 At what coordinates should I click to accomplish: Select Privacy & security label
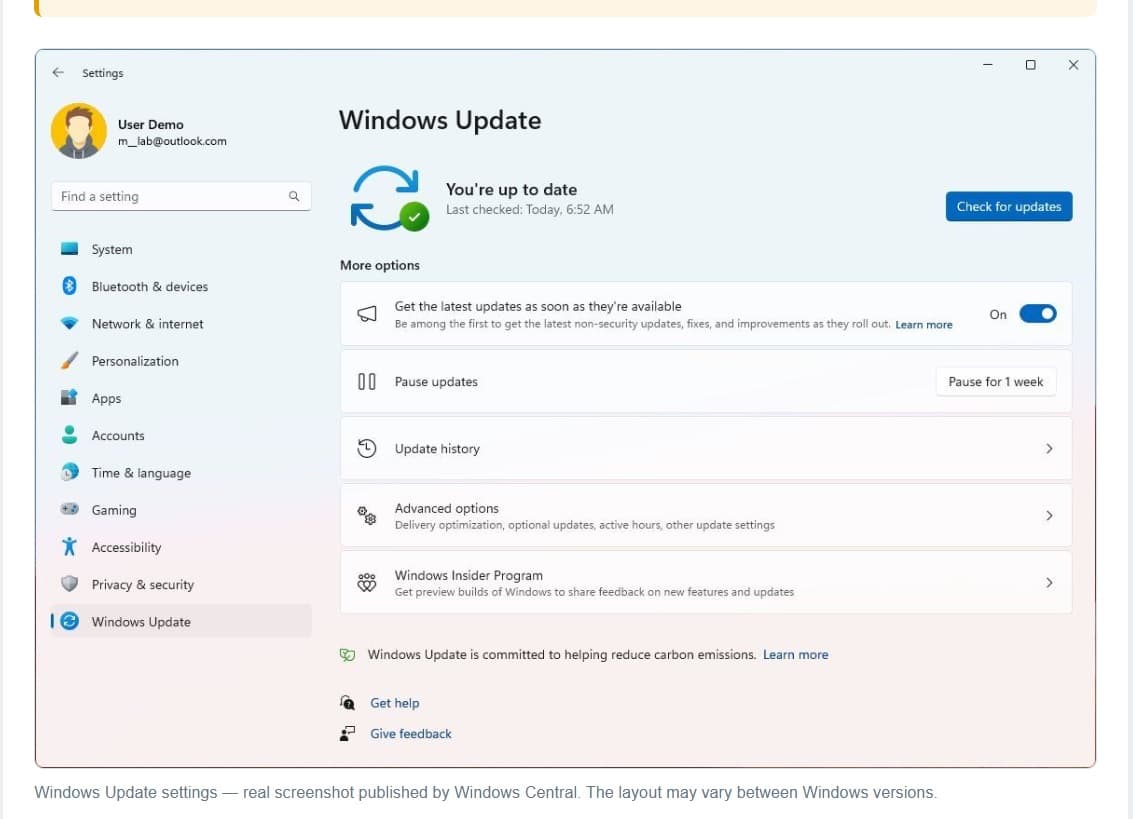click(x=142, y=584)
